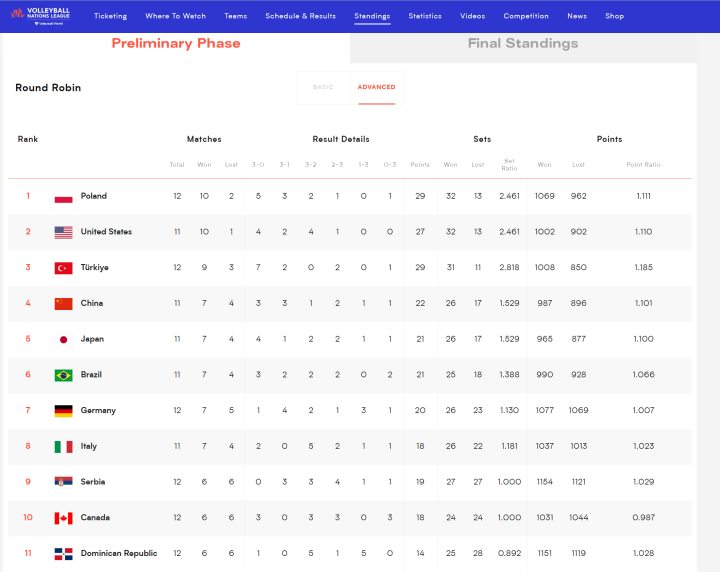
Task: Click Dominican Republic set ratio 0.892
Action: coord(509,554)
